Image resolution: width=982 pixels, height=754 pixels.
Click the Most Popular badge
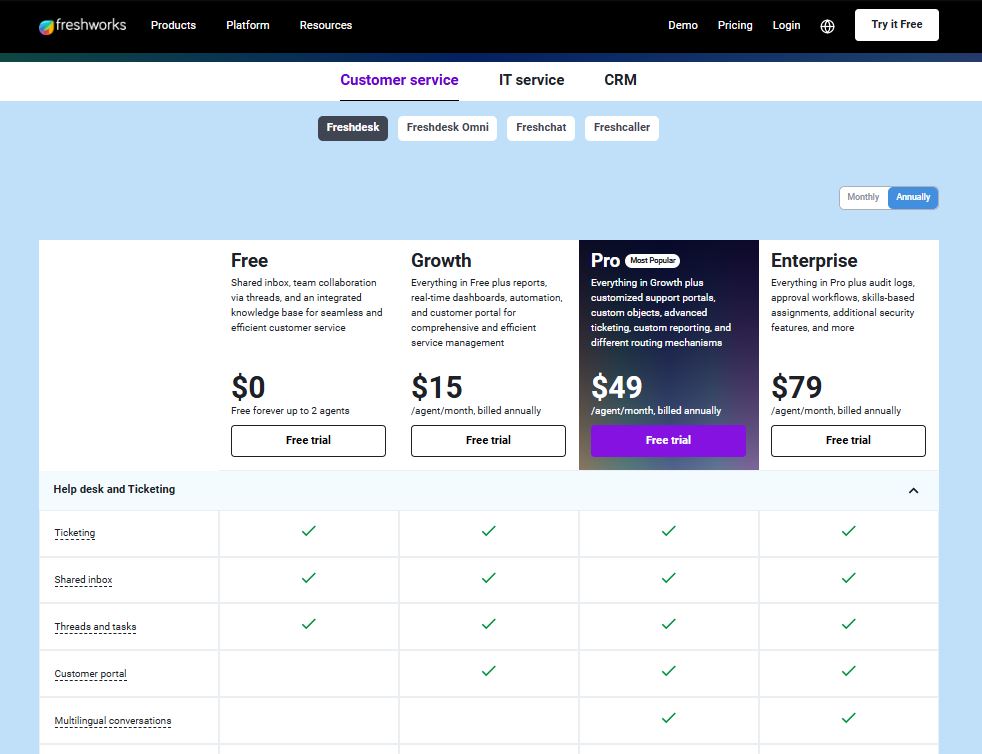click(x=653, y=261)
